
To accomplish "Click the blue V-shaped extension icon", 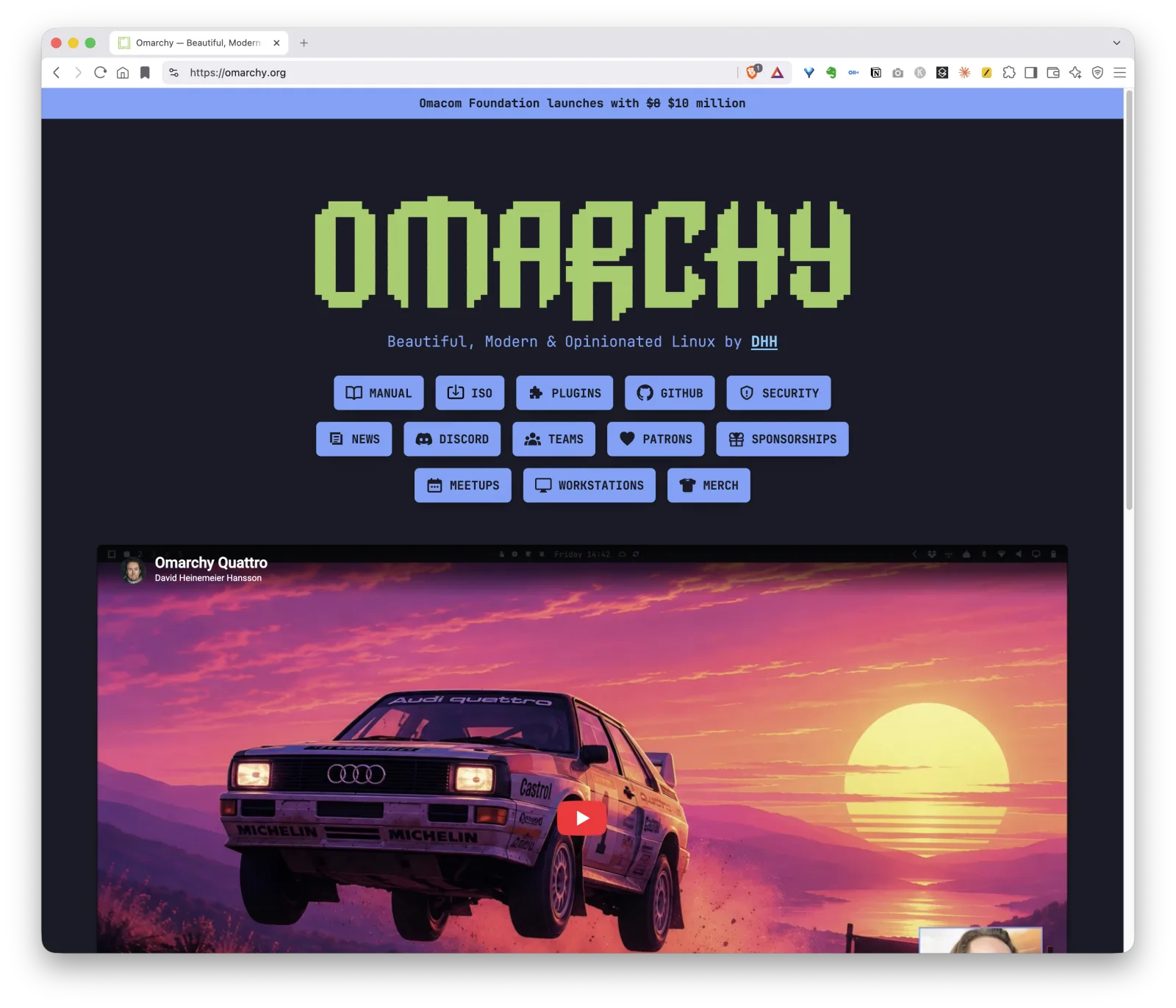I will [x=808, y=72].
